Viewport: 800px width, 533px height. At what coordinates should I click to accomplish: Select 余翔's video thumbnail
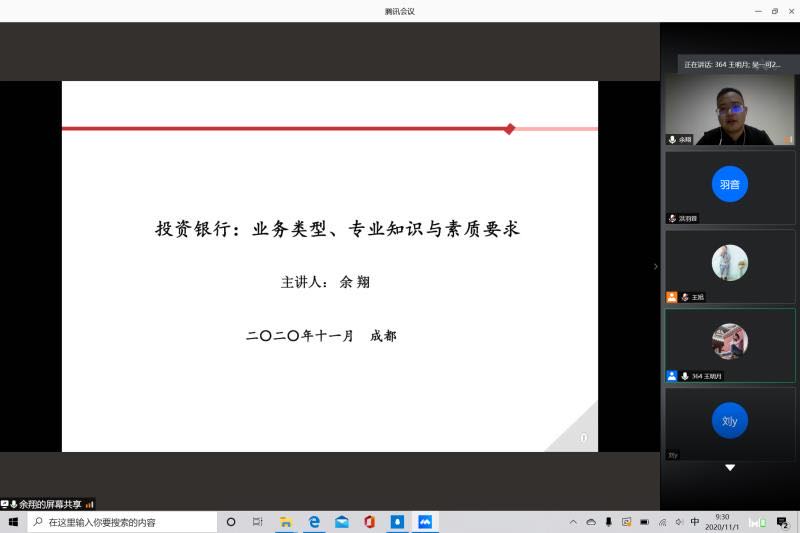(x=730, y=108)
